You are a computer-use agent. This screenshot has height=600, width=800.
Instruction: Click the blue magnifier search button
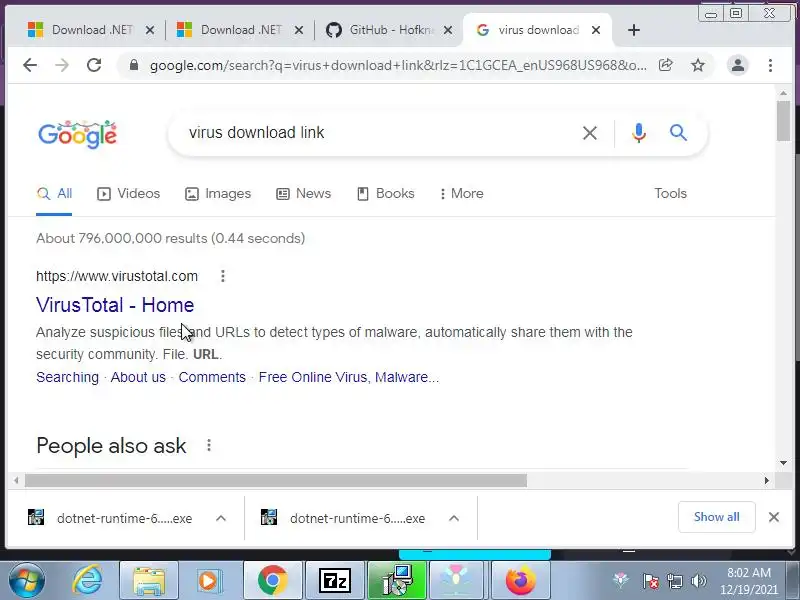click(678, 133)
